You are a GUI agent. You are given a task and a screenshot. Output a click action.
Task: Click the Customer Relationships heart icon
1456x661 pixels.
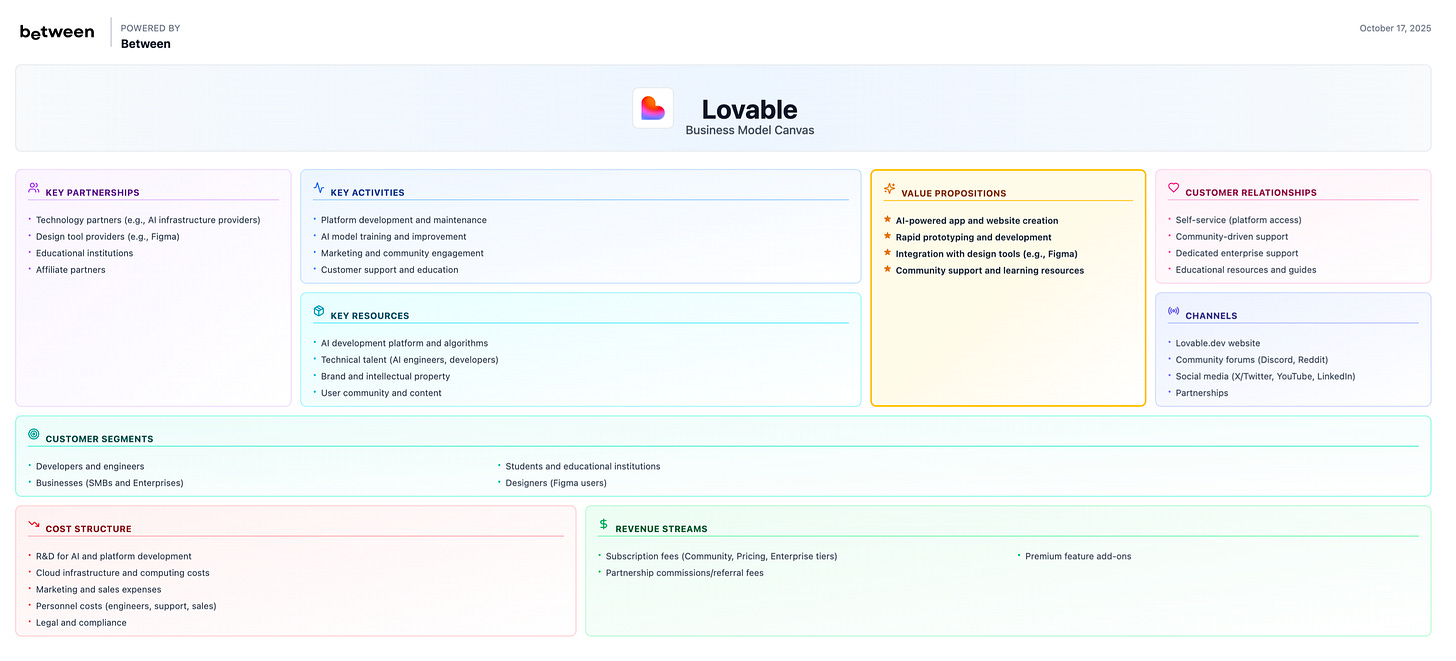coord(1174,187)
